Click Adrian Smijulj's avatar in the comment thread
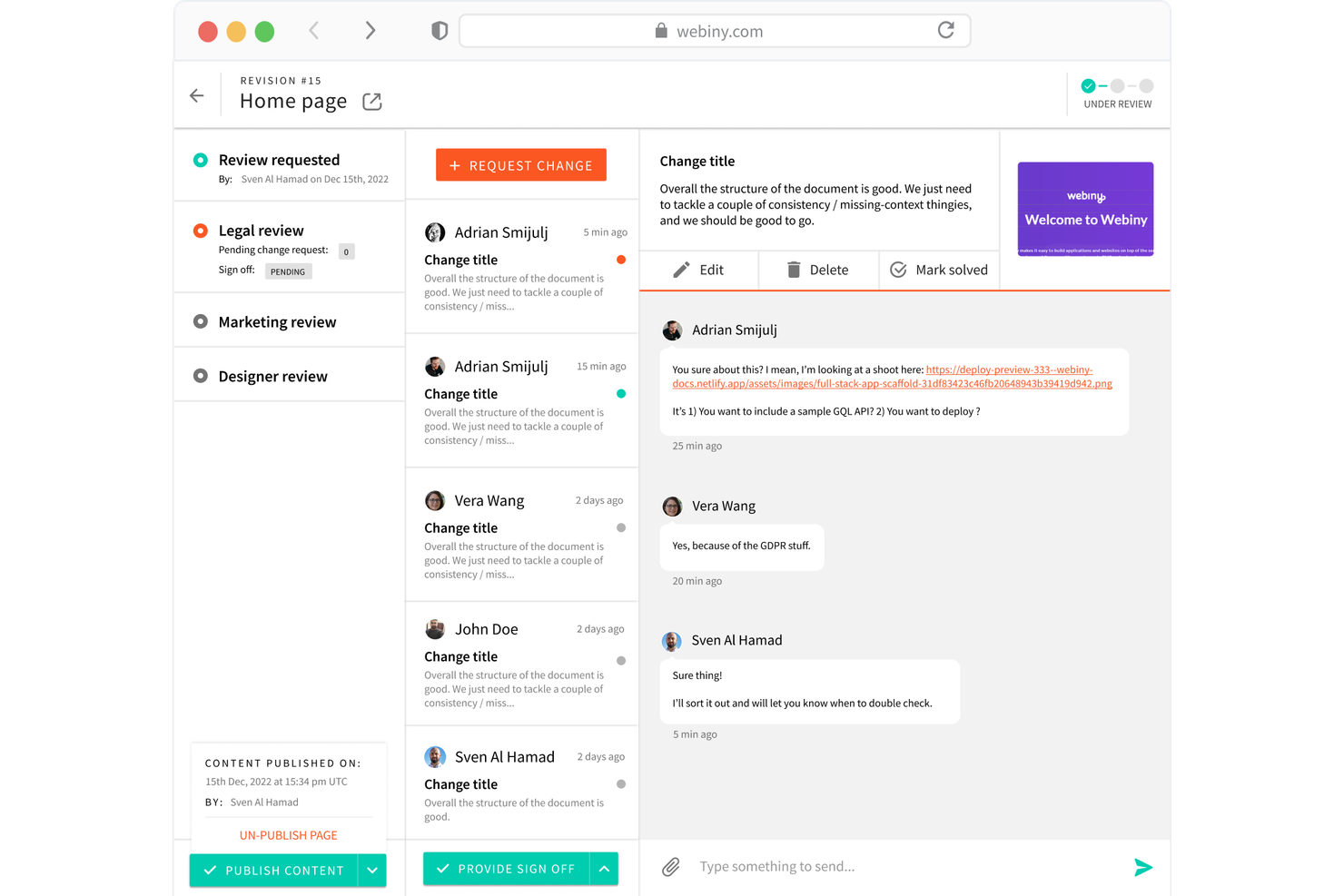This screenshot has width=1344, height=896. [x=672, y=330]
